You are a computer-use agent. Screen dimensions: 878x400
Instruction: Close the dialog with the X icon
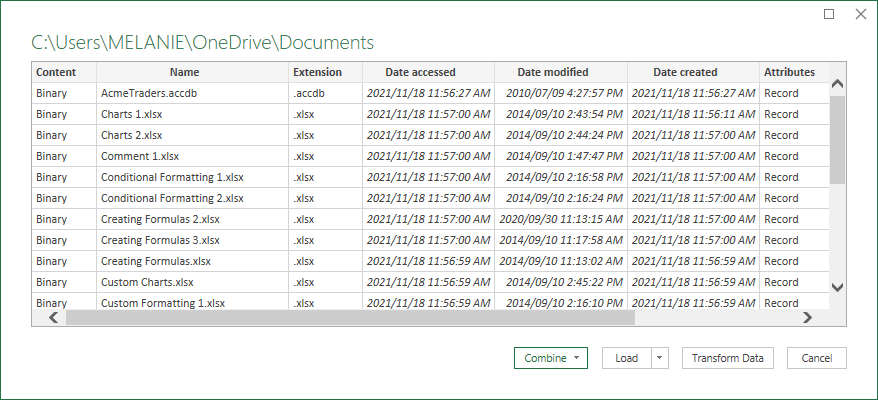[x=859, y=14]
